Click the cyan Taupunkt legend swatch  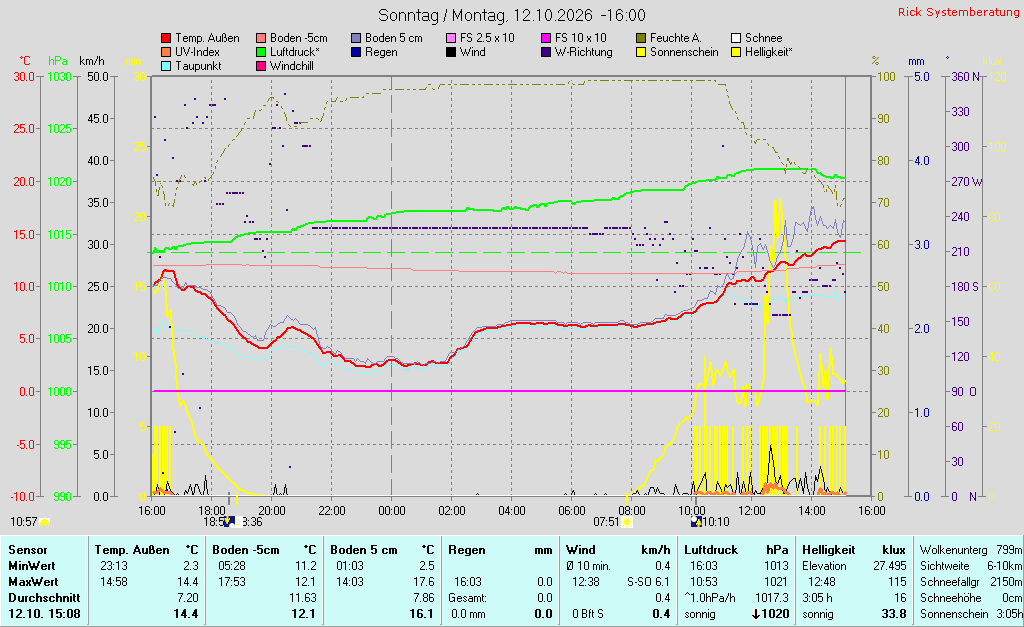[166, 66]
